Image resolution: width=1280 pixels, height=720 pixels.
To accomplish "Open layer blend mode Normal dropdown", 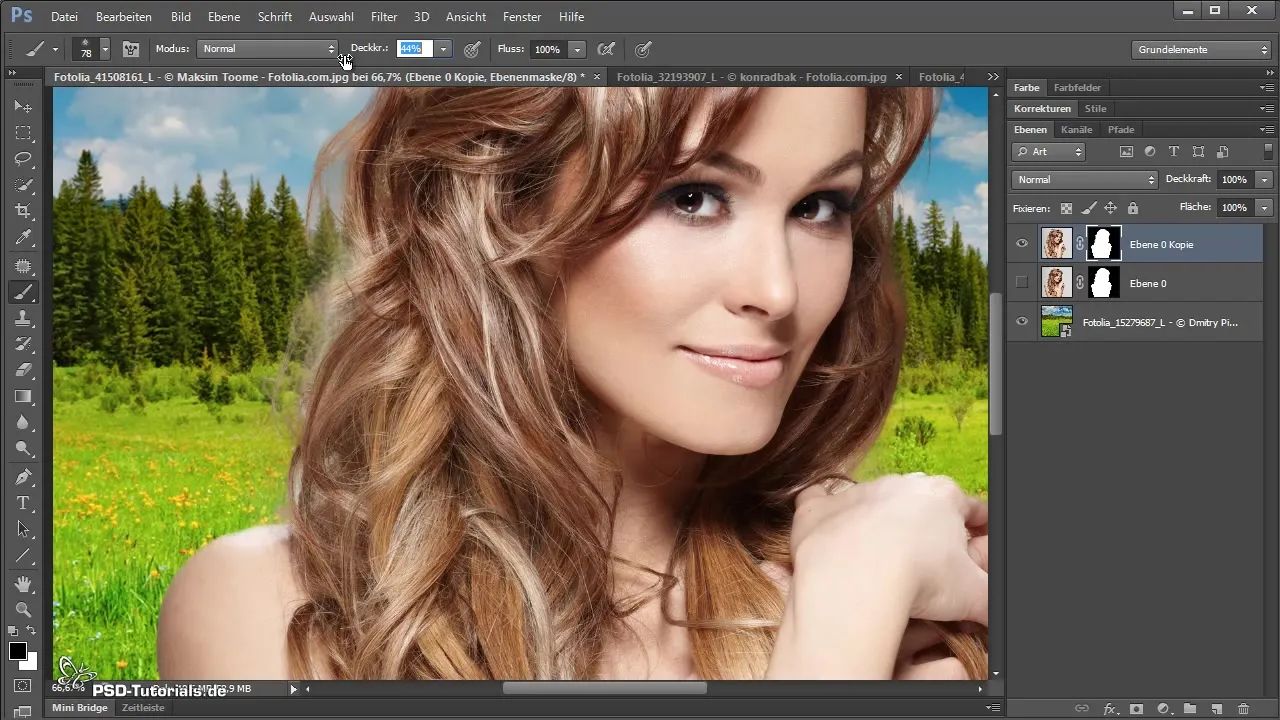I will pos(1084,180).
